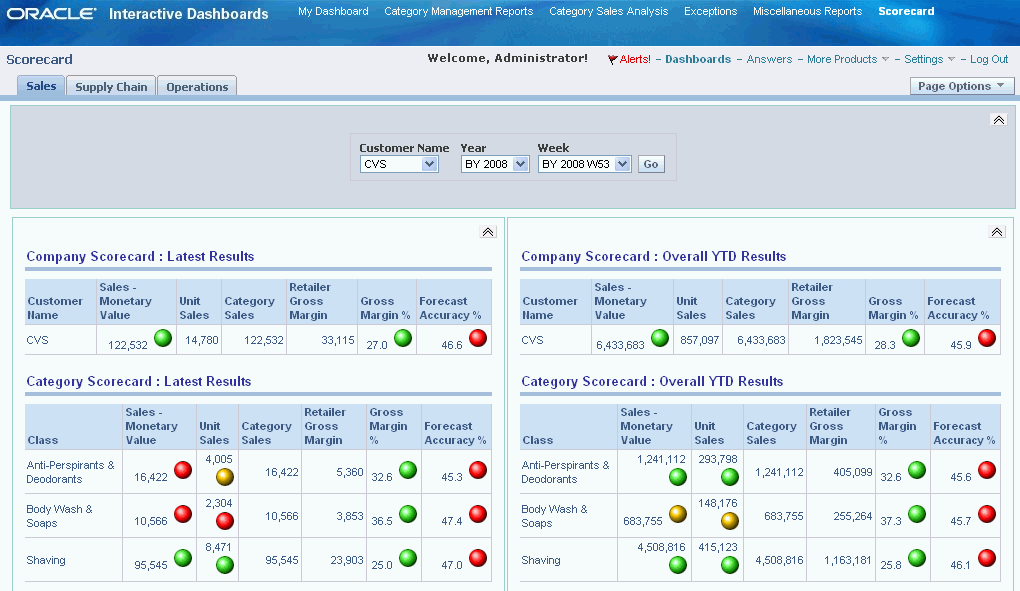Click red Forecast Accuracy indicator beside 45.3
This screenshot has width=1020, height=591.
pos(478,470)
